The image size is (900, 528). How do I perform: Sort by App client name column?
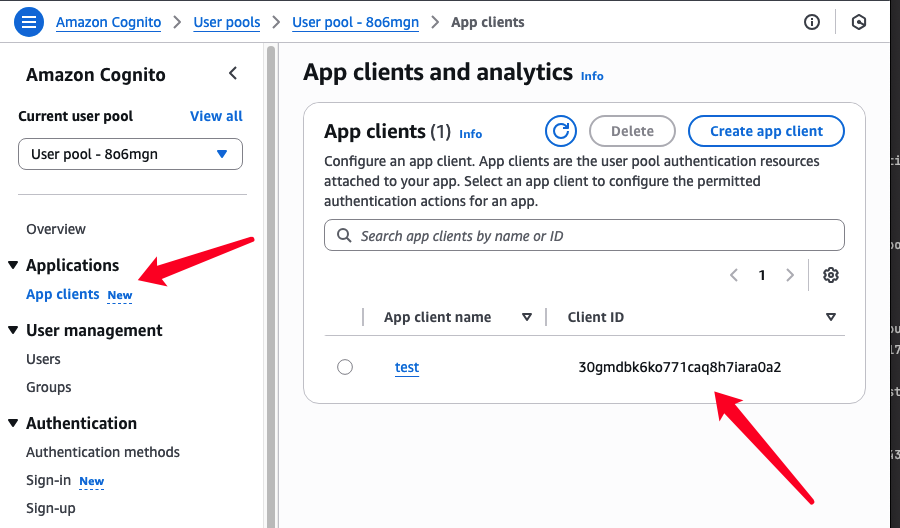pos(527,317)
